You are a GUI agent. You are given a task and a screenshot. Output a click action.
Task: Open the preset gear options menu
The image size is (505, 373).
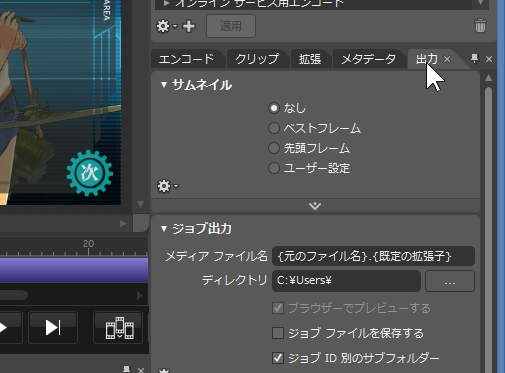point(166,26)
